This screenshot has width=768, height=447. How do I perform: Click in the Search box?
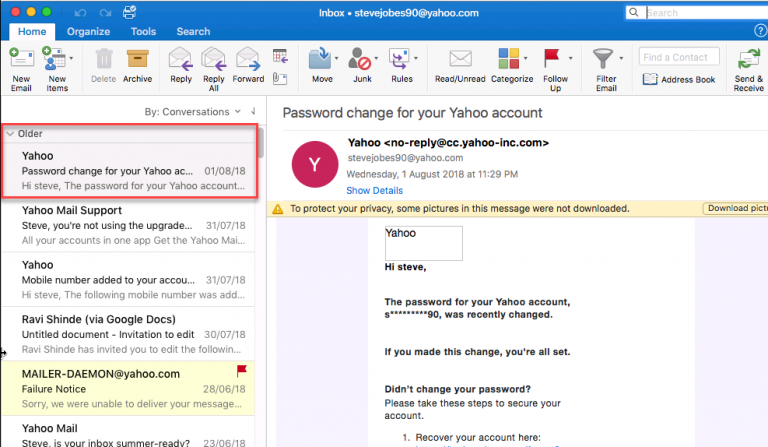click(705, 13)
